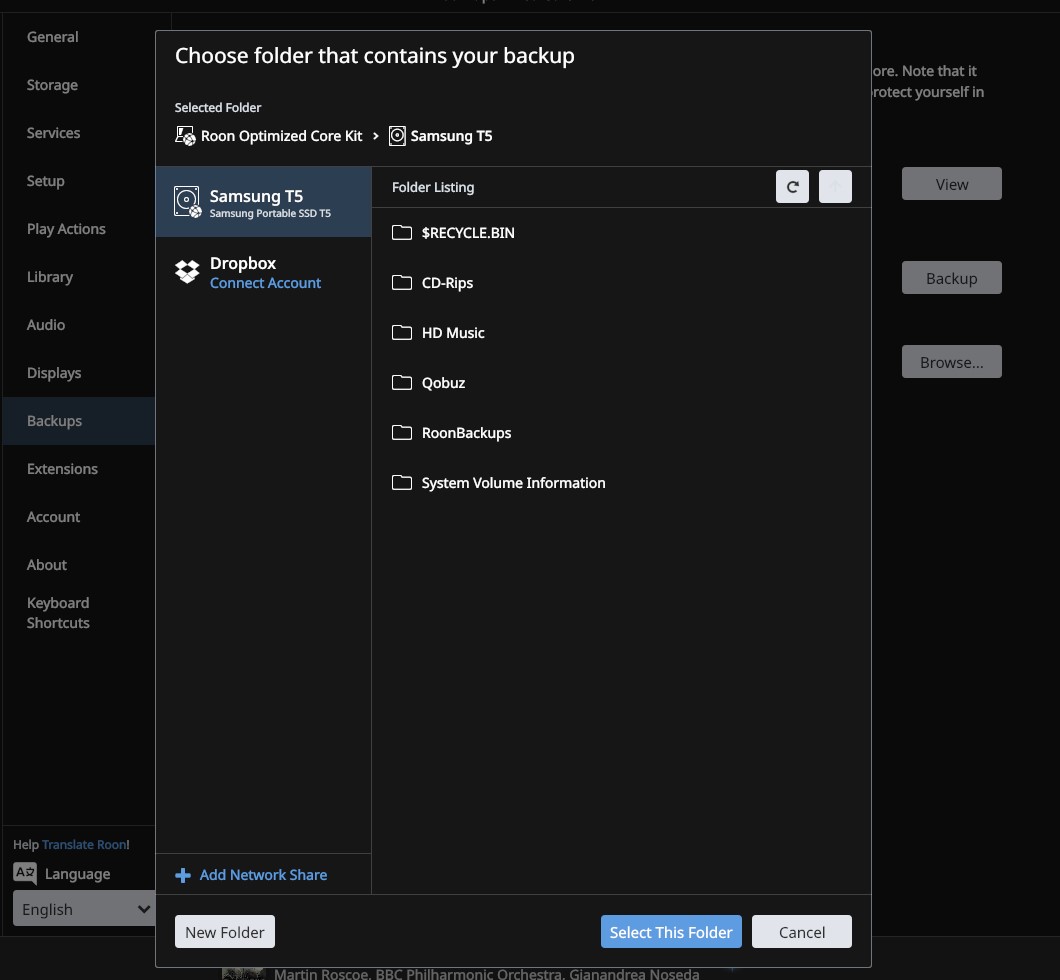This screenshot has height=980, width=1060.
Task: Click the Select This Folder button
Action: click(671, 932)
